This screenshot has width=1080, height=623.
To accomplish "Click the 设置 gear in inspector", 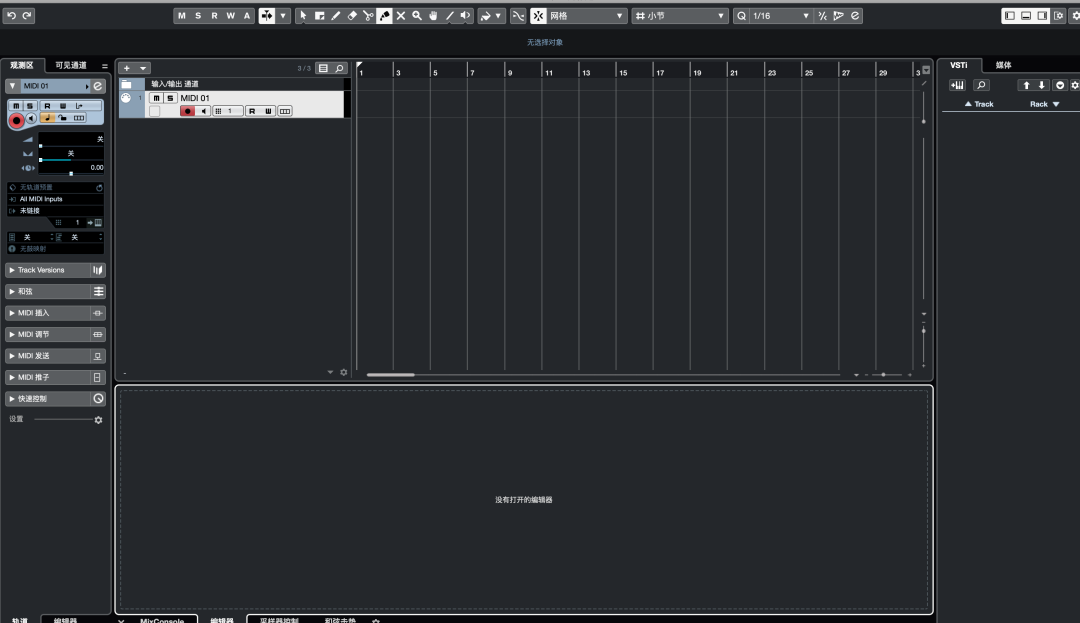I will click(x=98, y=420).
